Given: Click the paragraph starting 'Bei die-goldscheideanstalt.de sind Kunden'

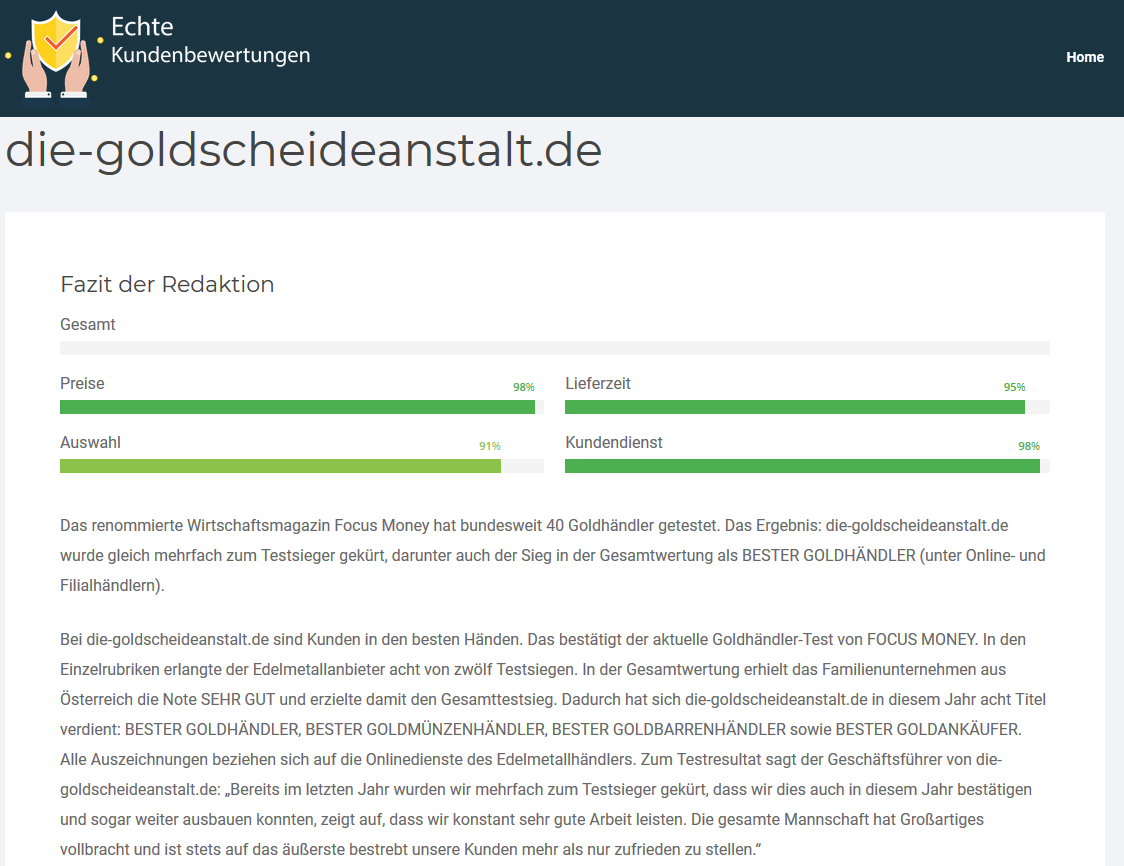Looking at the screenshot, I should click(553, 744).
